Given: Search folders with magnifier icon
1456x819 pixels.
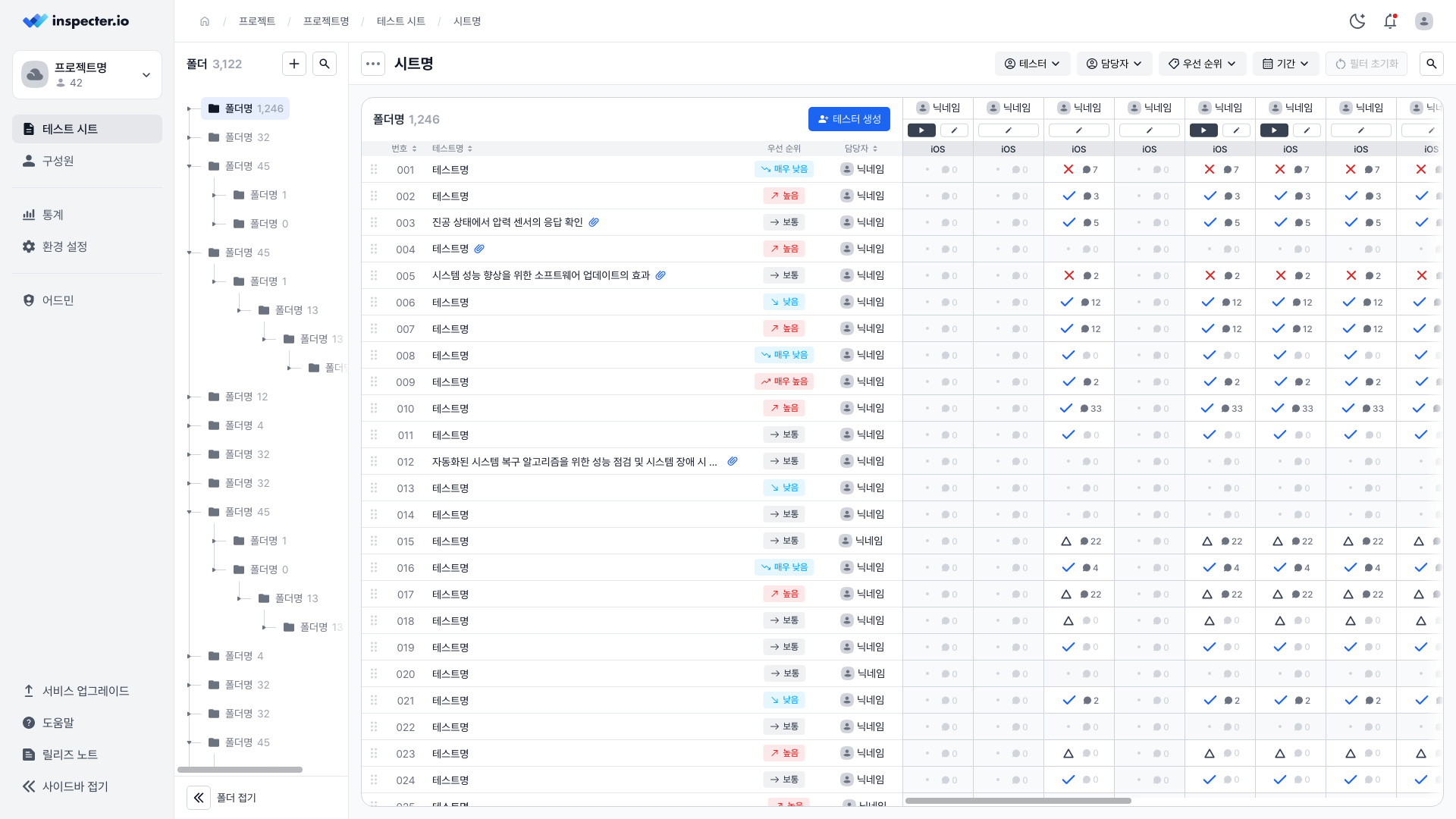Looking at the screenshot, I should [x=325, y=64].
